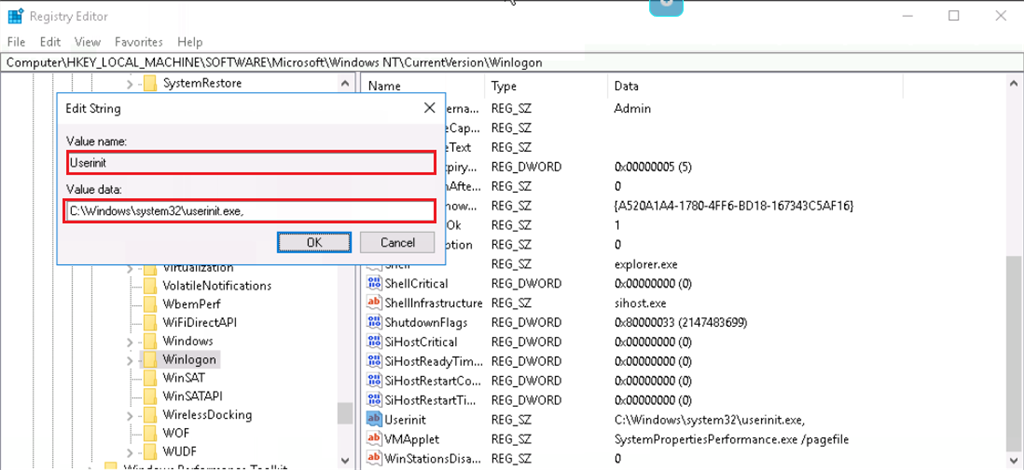Select the WinSATAPI key label
Viewport: 1024px width, 470px height.
click(193, 396)
